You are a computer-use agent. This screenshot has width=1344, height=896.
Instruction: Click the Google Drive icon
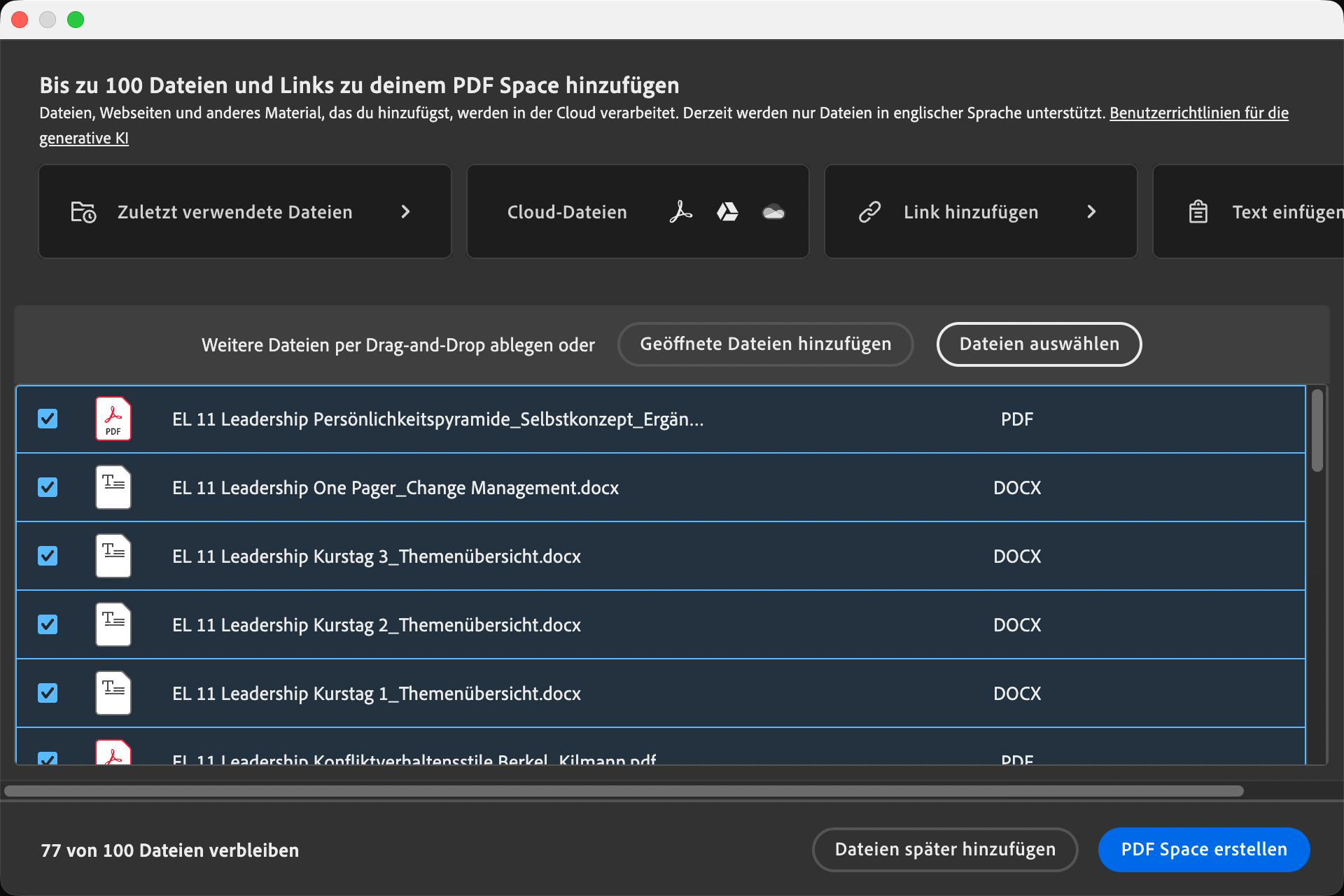pos(727,211)
